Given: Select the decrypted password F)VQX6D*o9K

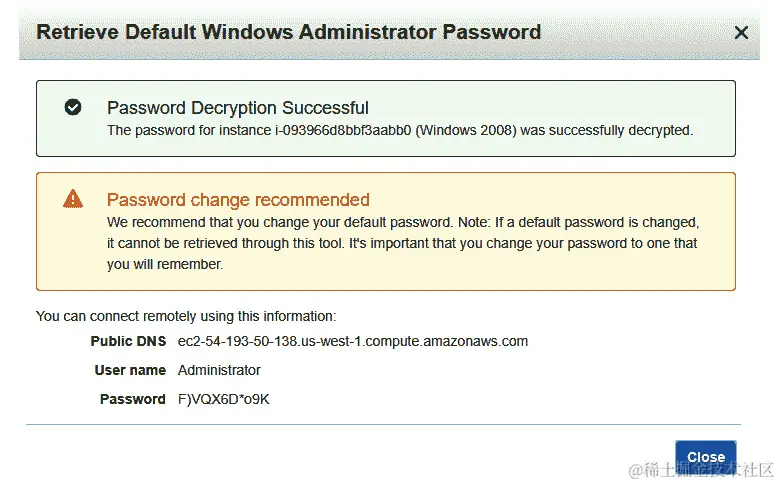Looking at the screenshot, I should coord(223,399).
